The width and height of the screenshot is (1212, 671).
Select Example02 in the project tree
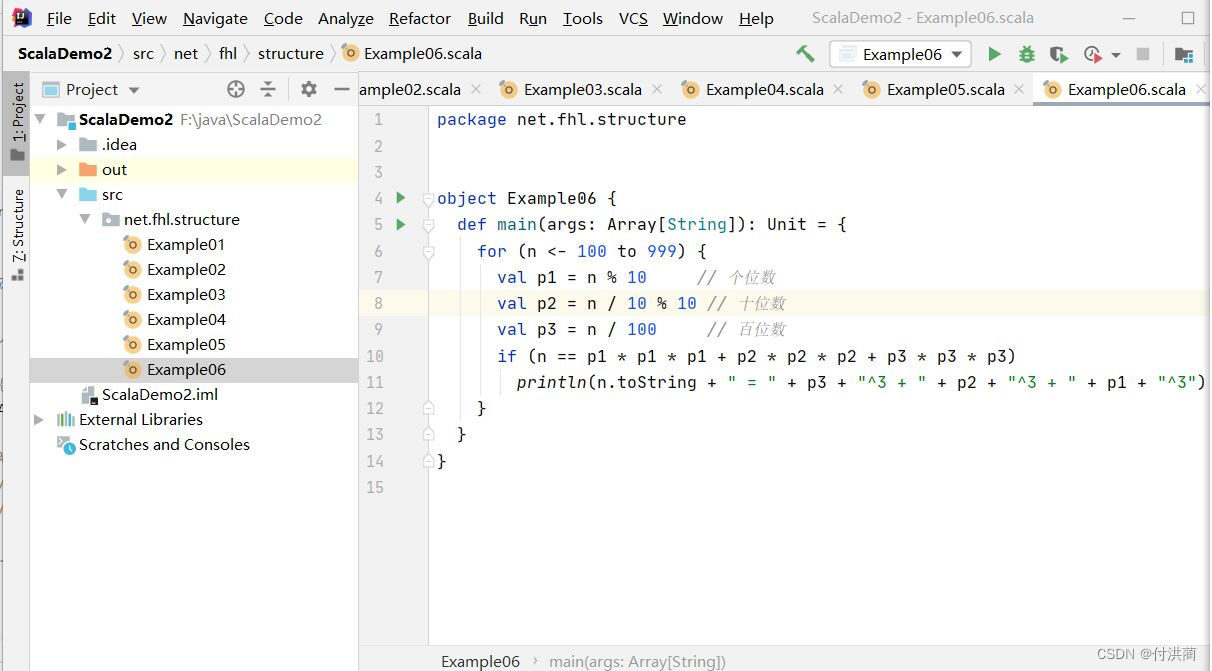point(186,269)
